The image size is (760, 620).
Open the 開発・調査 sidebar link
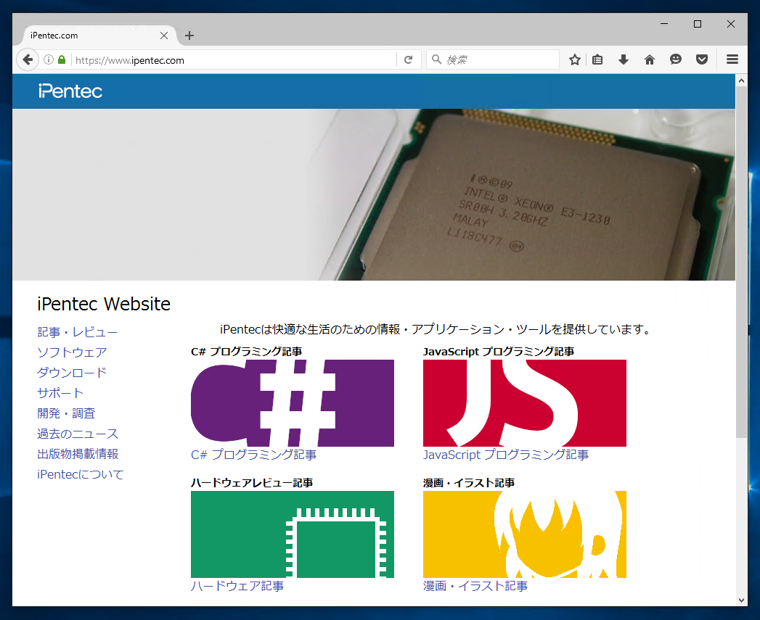coord(66,413)
